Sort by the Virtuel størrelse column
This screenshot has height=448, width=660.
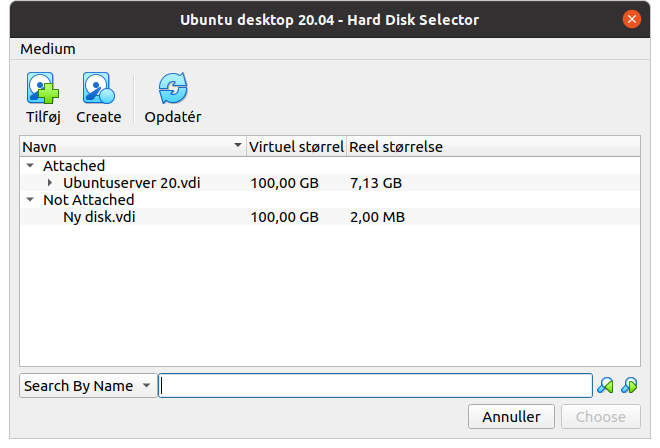296,147
